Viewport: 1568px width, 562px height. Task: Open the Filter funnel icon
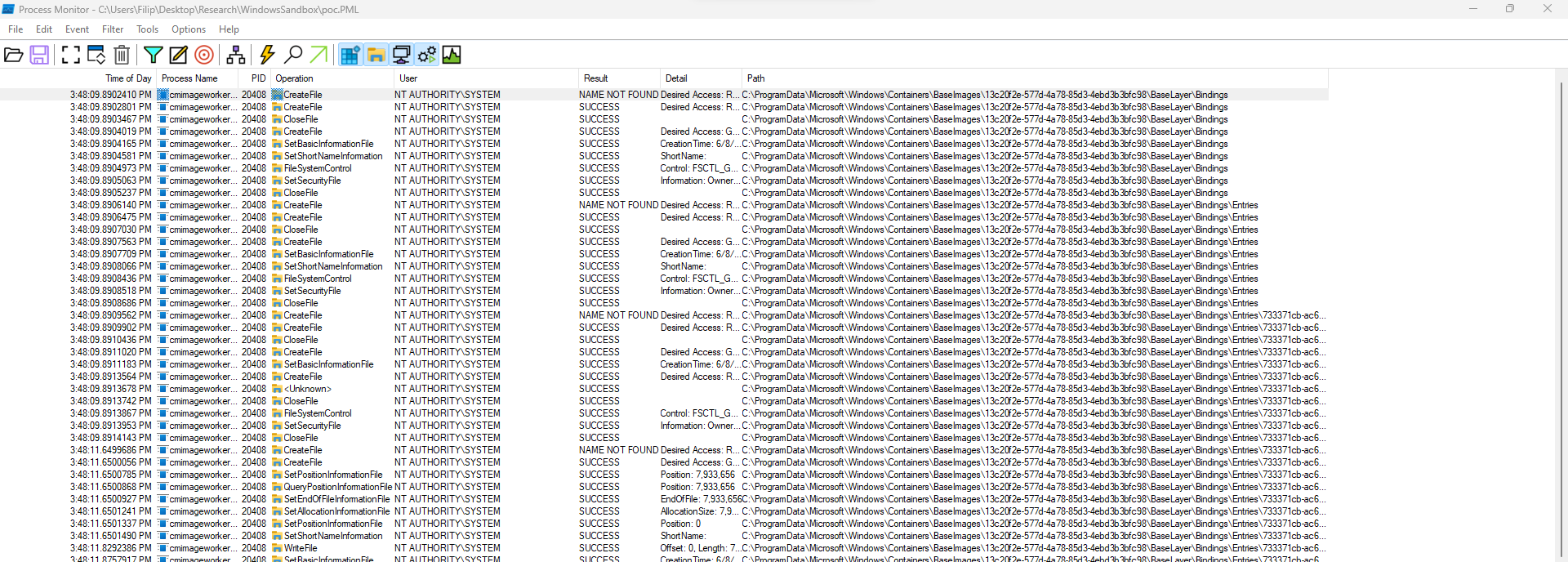tap(153, 55)
